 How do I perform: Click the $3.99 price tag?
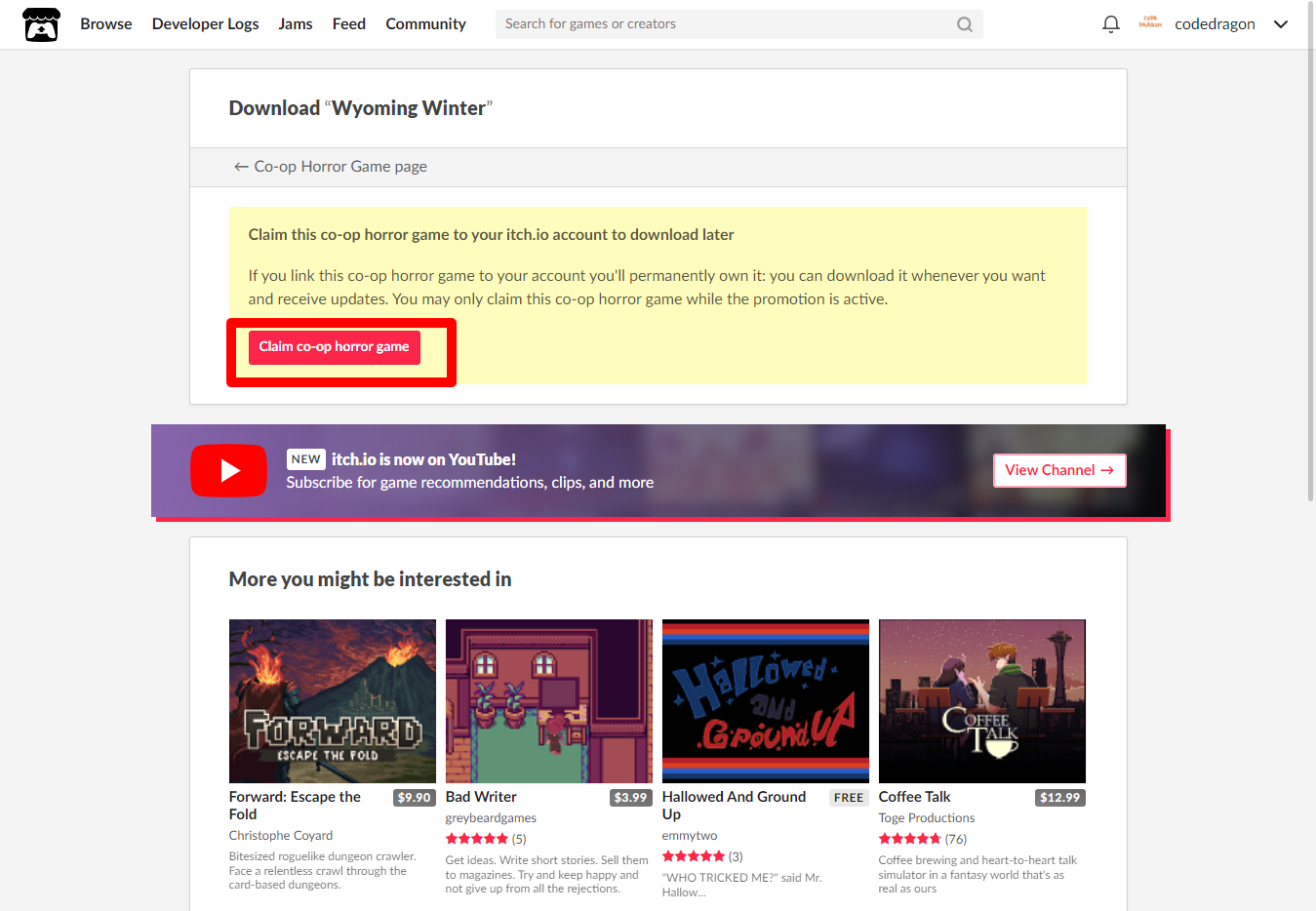click(x=631, y=798)
